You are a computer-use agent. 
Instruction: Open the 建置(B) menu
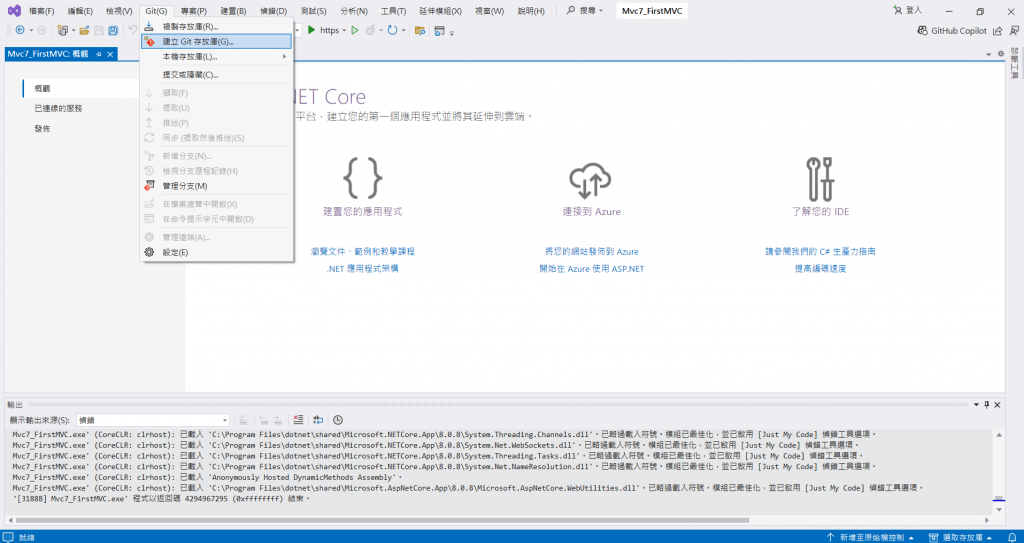coord(233,11)
